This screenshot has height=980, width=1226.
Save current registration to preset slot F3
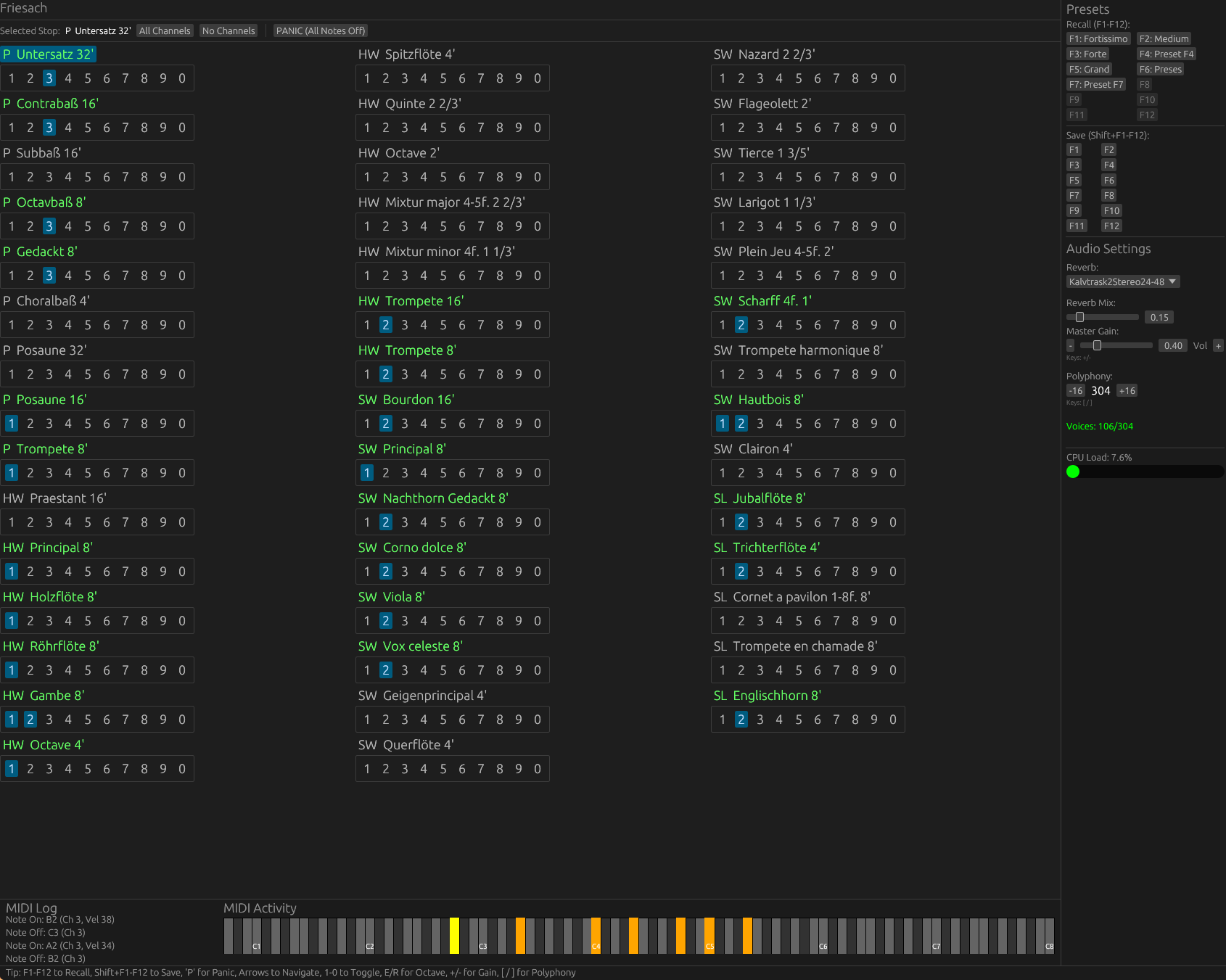click(x=1074, y=165)
